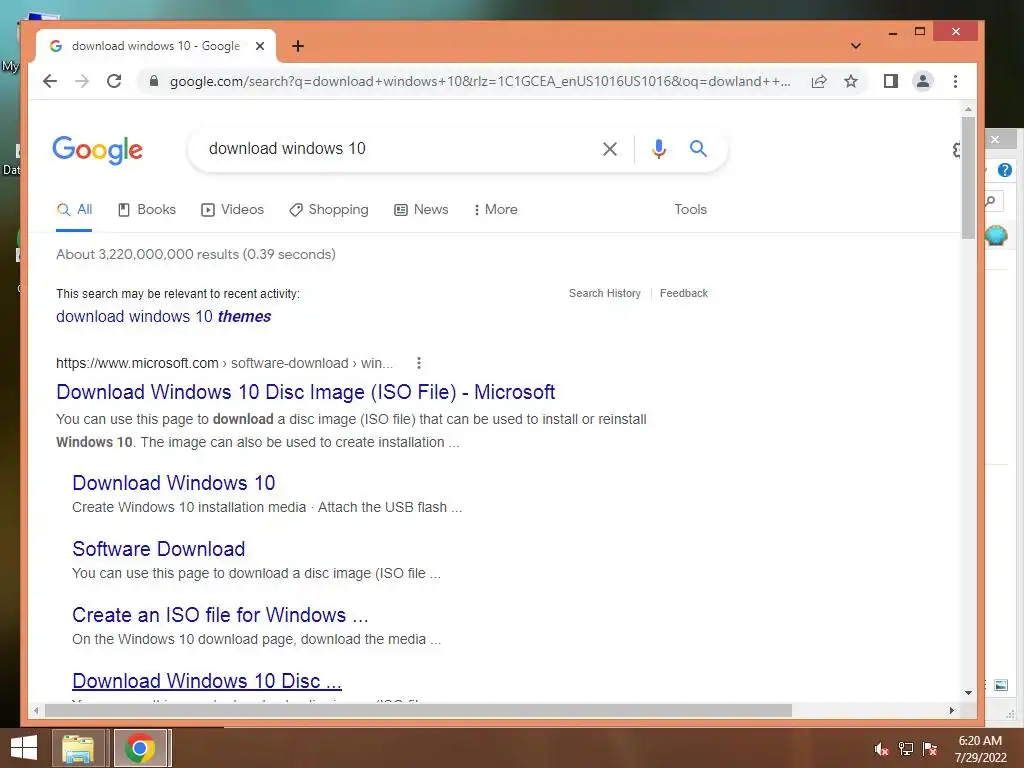Screen dimensions: 1024x768
Task: Expand the More search categories
Action: pyautogui.click(x=496, y=210)
